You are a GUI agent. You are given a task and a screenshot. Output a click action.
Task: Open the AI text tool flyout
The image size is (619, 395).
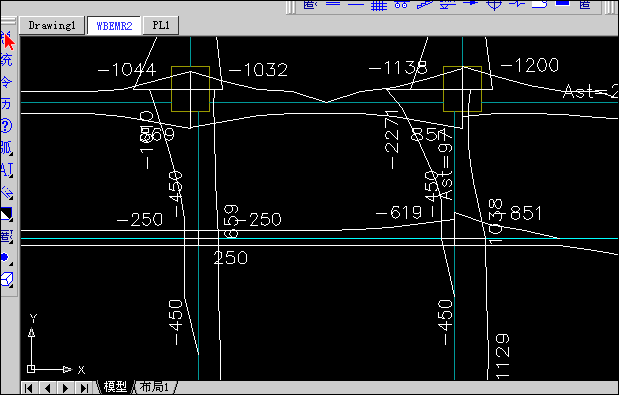pos(7,170)
